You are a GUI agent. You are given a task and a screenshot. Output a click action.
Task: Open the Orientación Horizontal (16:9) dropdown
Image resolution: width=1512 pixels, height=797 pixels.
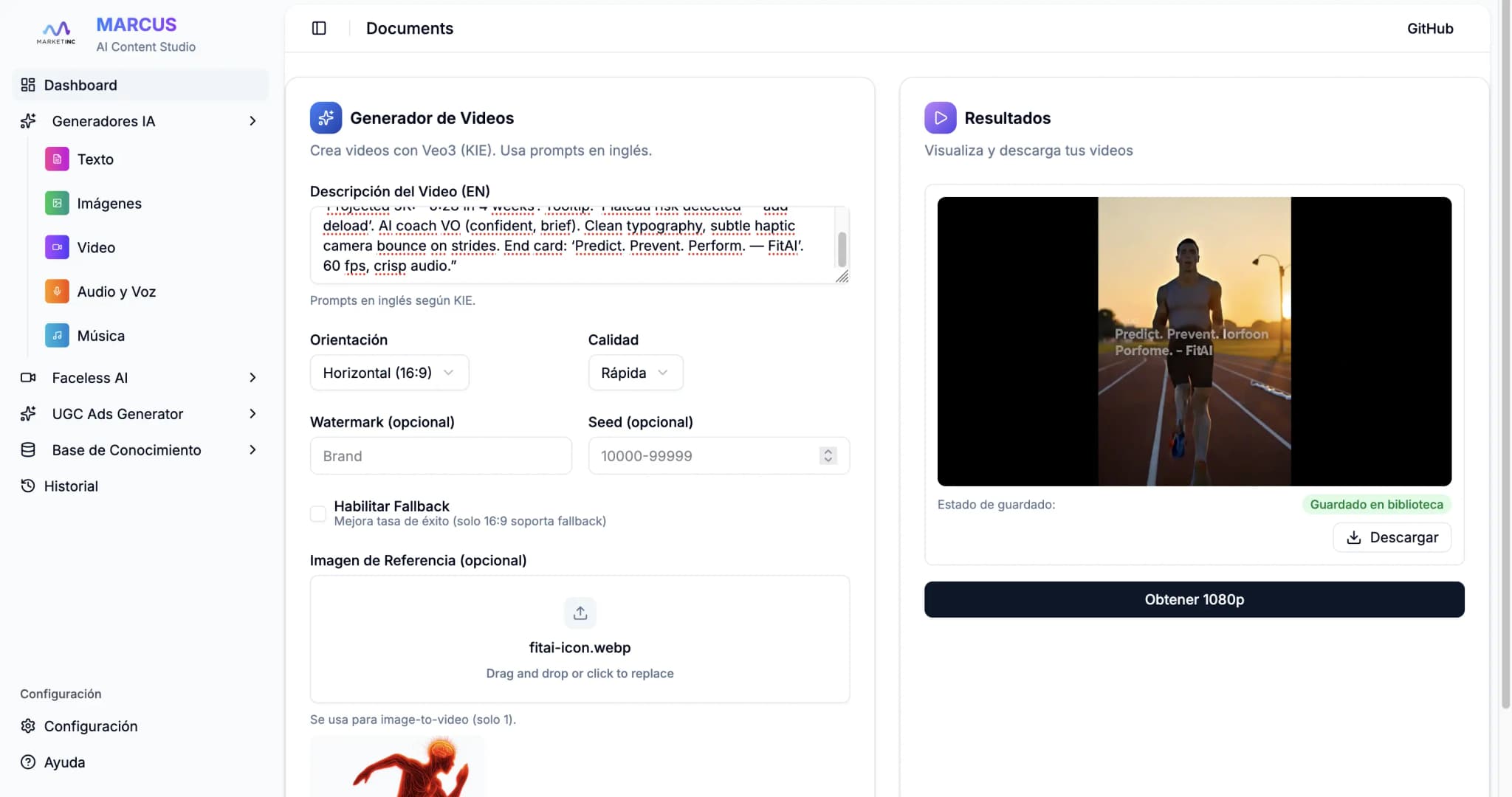(x=389, y=373)
